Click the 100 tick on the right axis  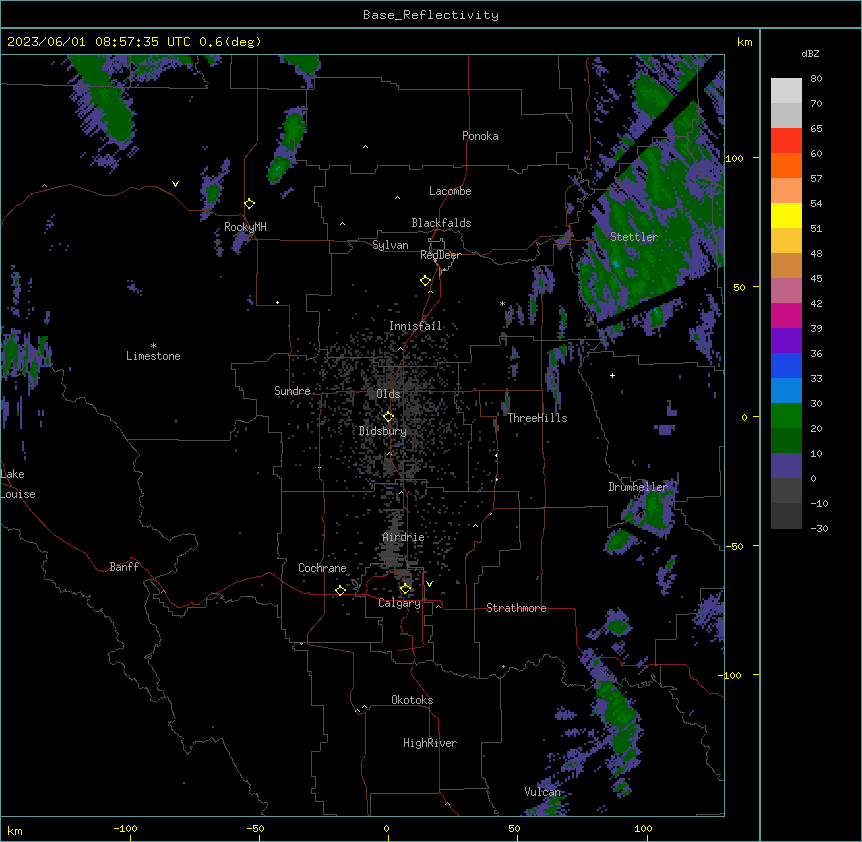click(734, 158)
